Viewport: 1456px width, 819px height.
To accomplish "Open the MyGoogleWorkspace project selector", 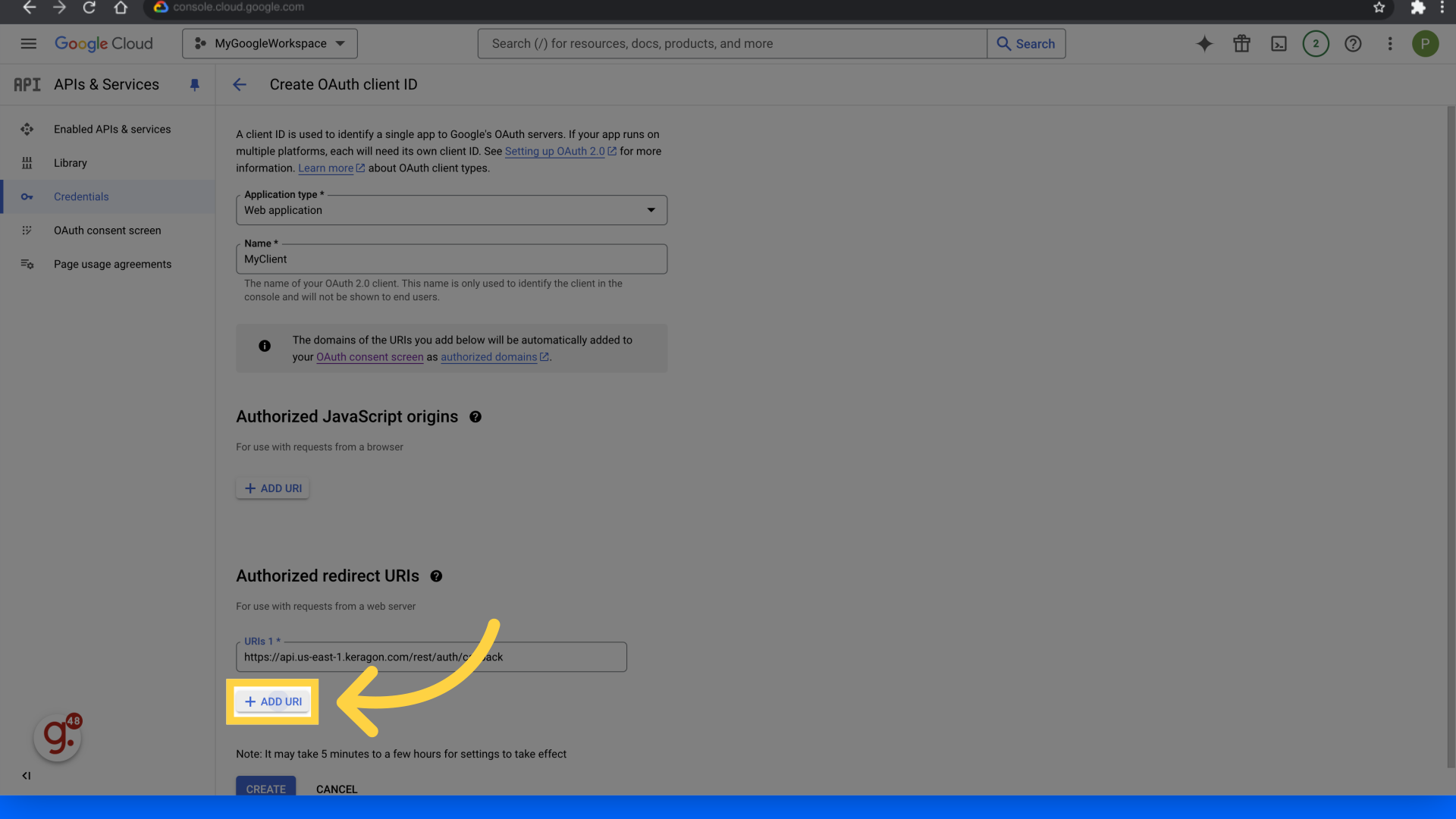I will point(269,43).
